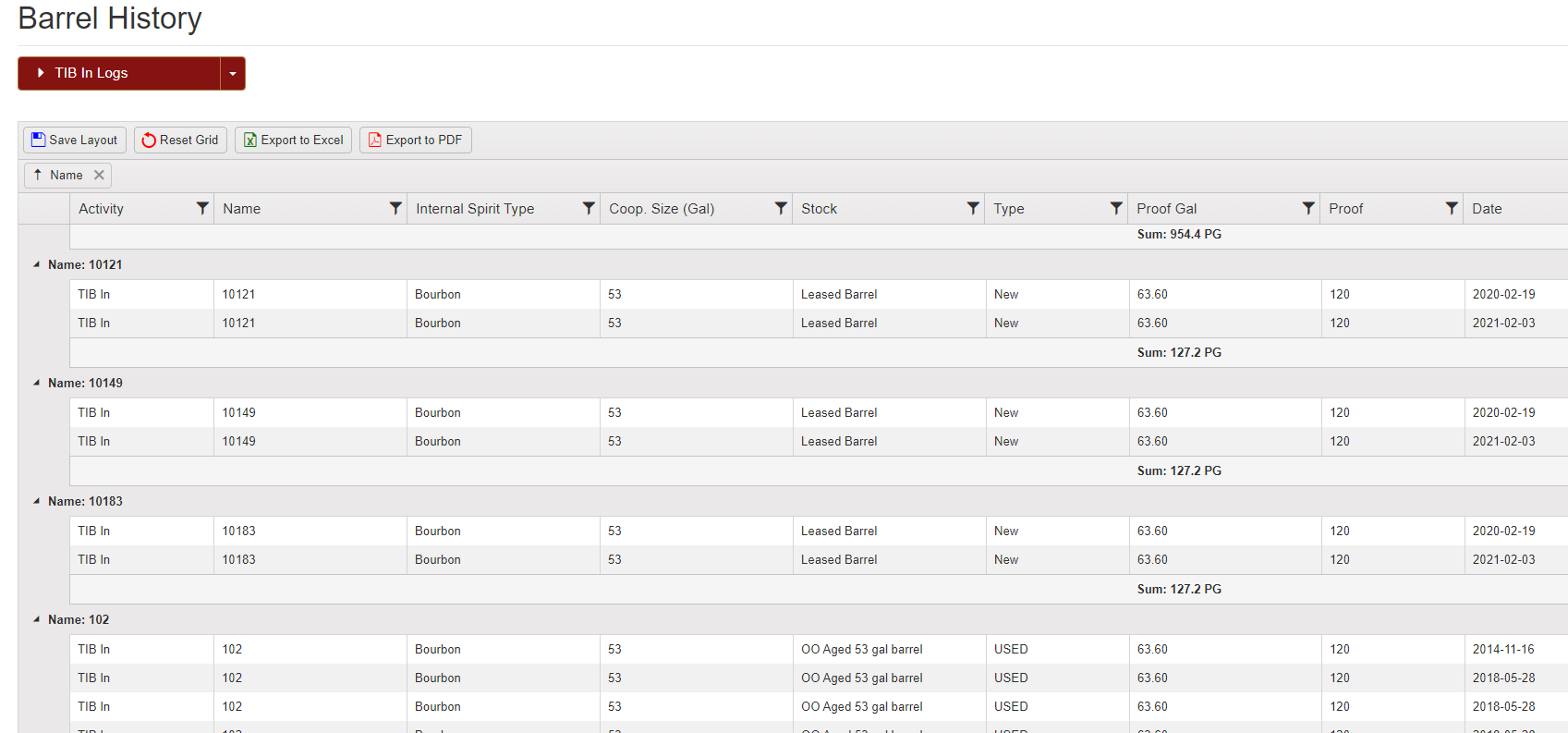Screen dimensions: 1568x733
Task: Click the Barrel History heading
Action: pos(110,18)
